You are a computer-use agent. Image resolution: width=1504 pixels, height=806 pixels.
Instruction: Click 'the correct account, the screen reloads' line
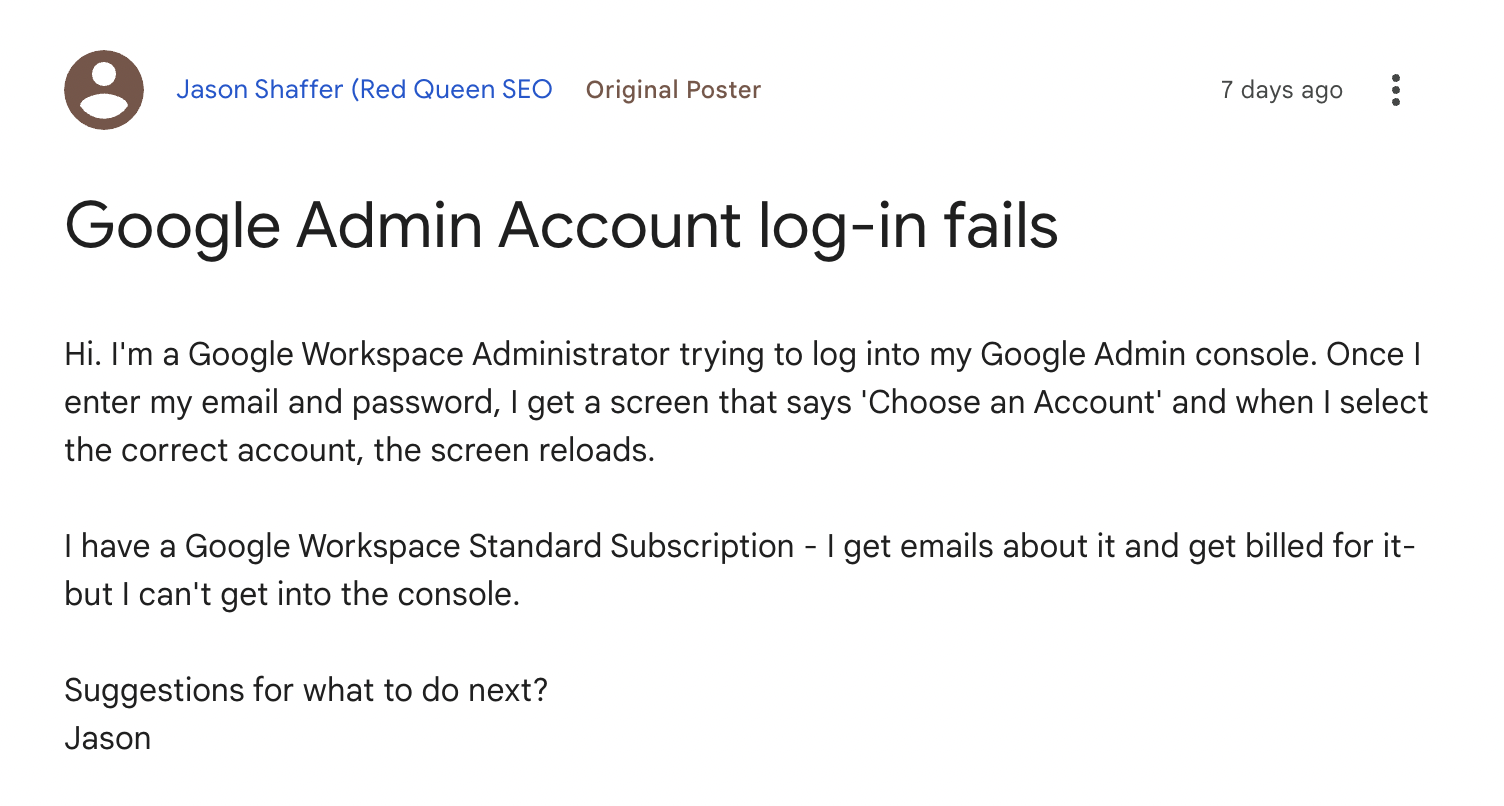tap(359, 450)
